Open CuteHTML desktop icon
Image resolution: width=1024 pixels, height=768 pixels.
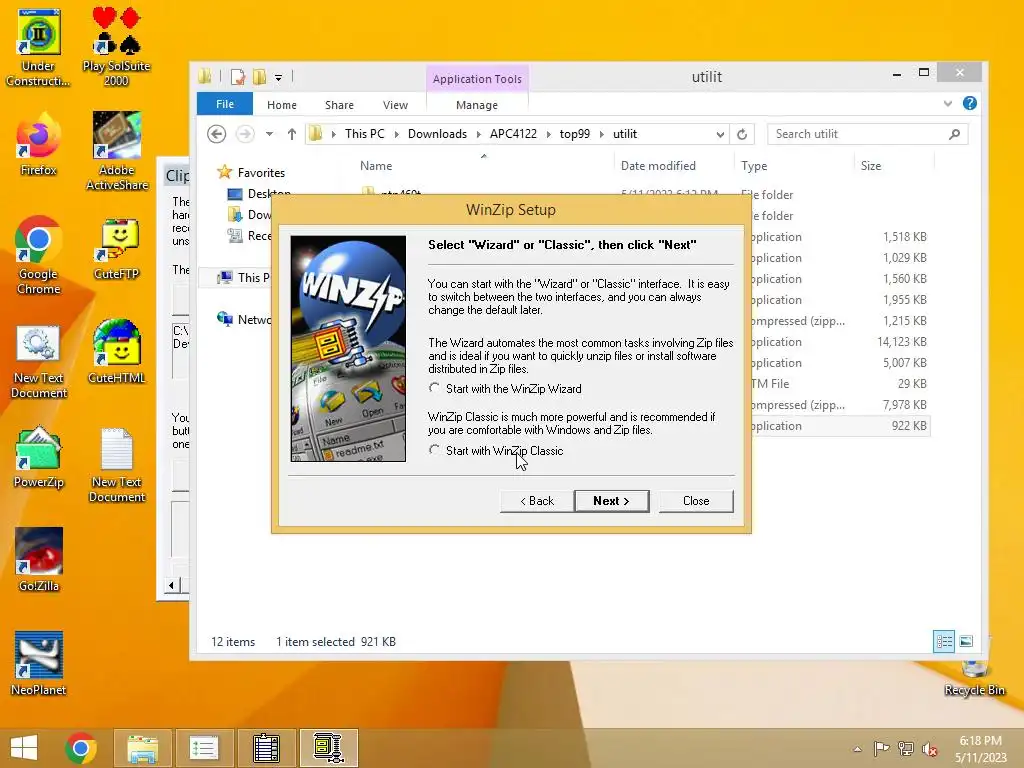click(x=117, y=353)
